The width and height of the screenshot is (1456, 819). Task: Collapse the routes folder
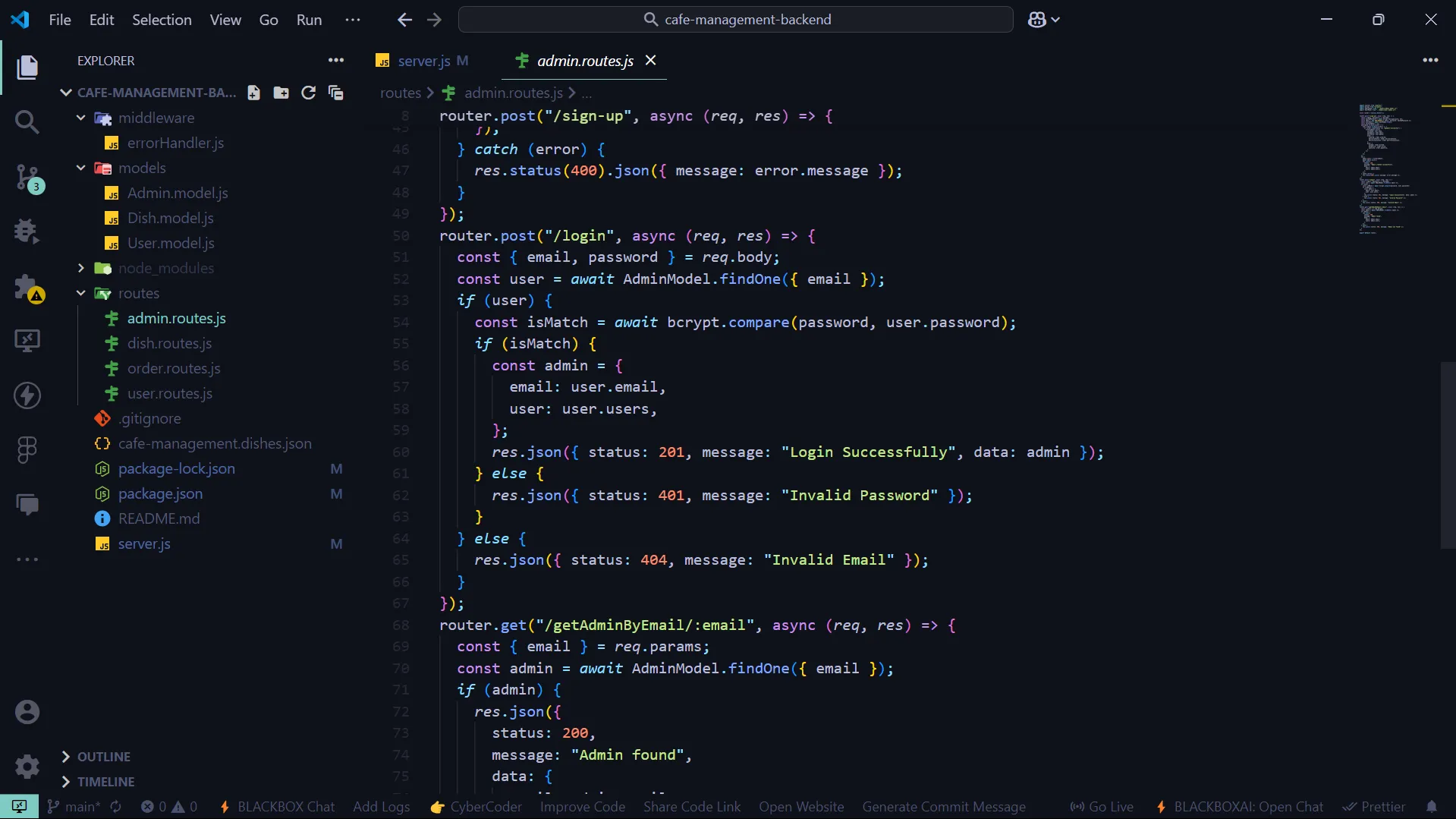tap(81, 293)
